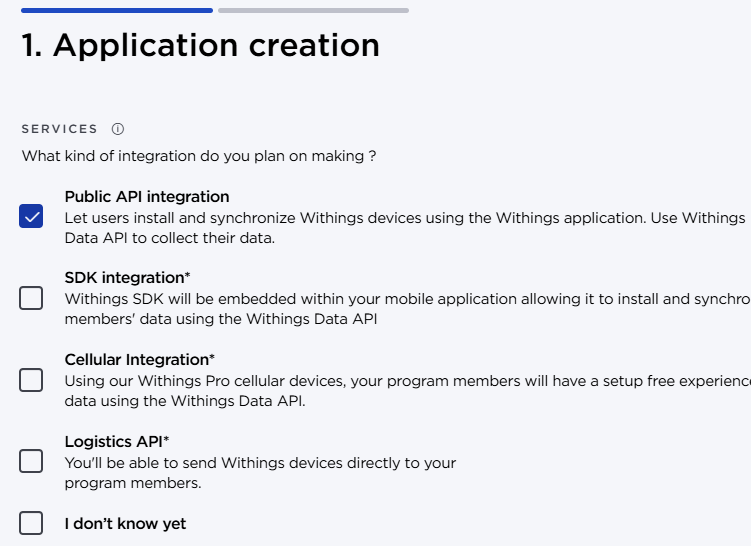Click the I don't know yet label
751x546 pixels.
[125, 523]
